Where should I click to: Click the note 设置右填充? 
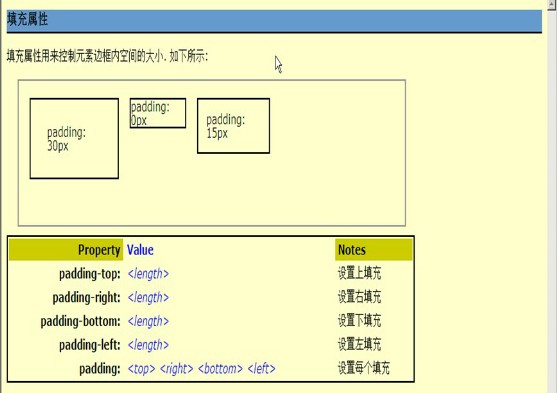pos(359,297)
